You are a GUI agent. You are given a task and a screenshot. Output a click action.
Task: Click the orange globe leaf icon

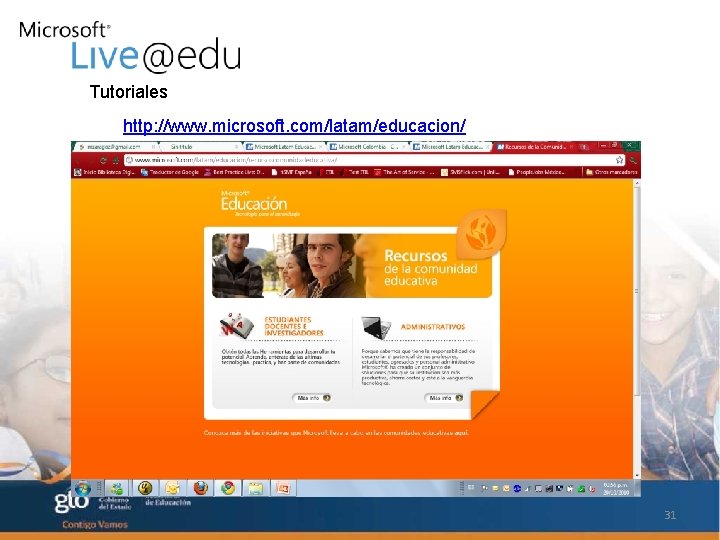click(x=482, y=233)
